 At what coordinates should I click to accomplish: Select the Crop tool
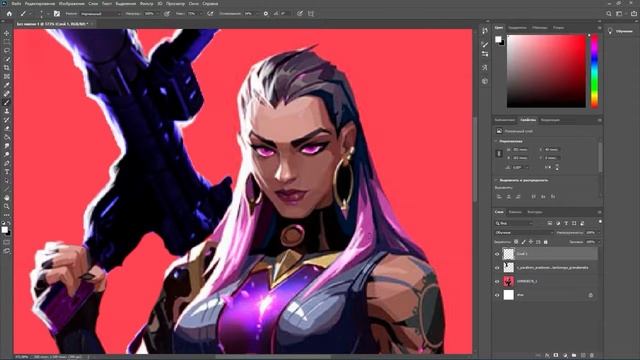(7, 68)
